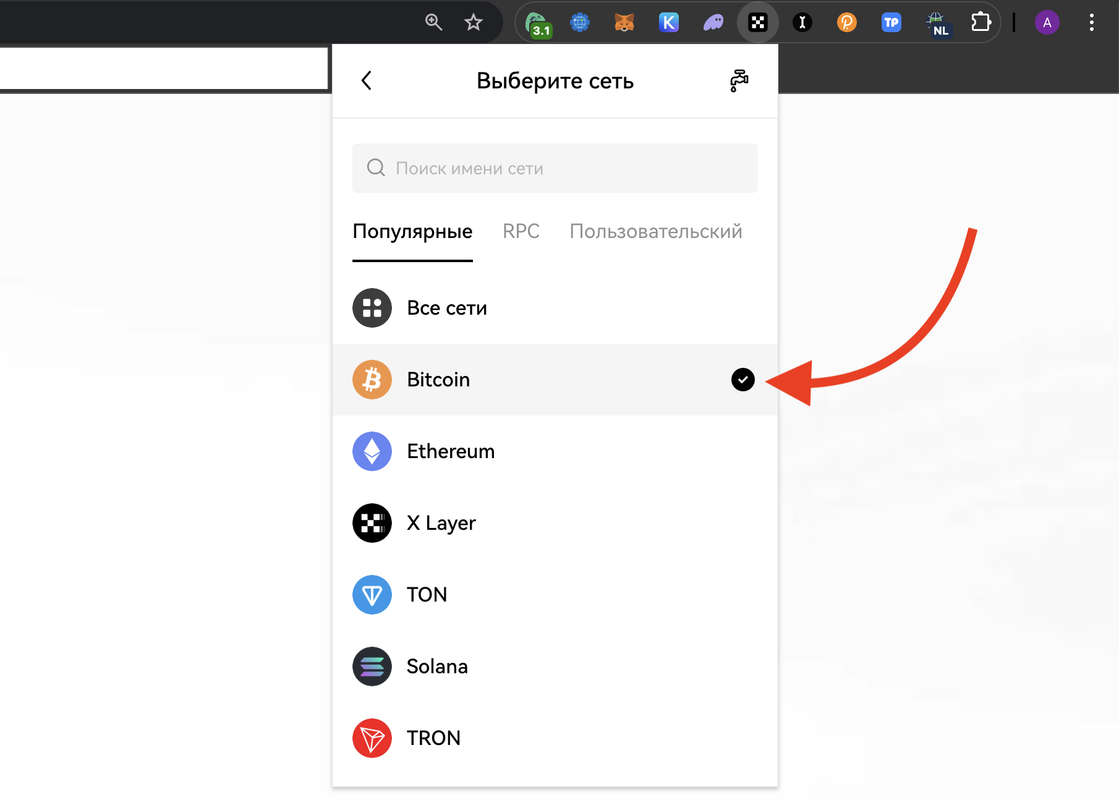
Task: Select the TRON network name
Action: point(434,738)
